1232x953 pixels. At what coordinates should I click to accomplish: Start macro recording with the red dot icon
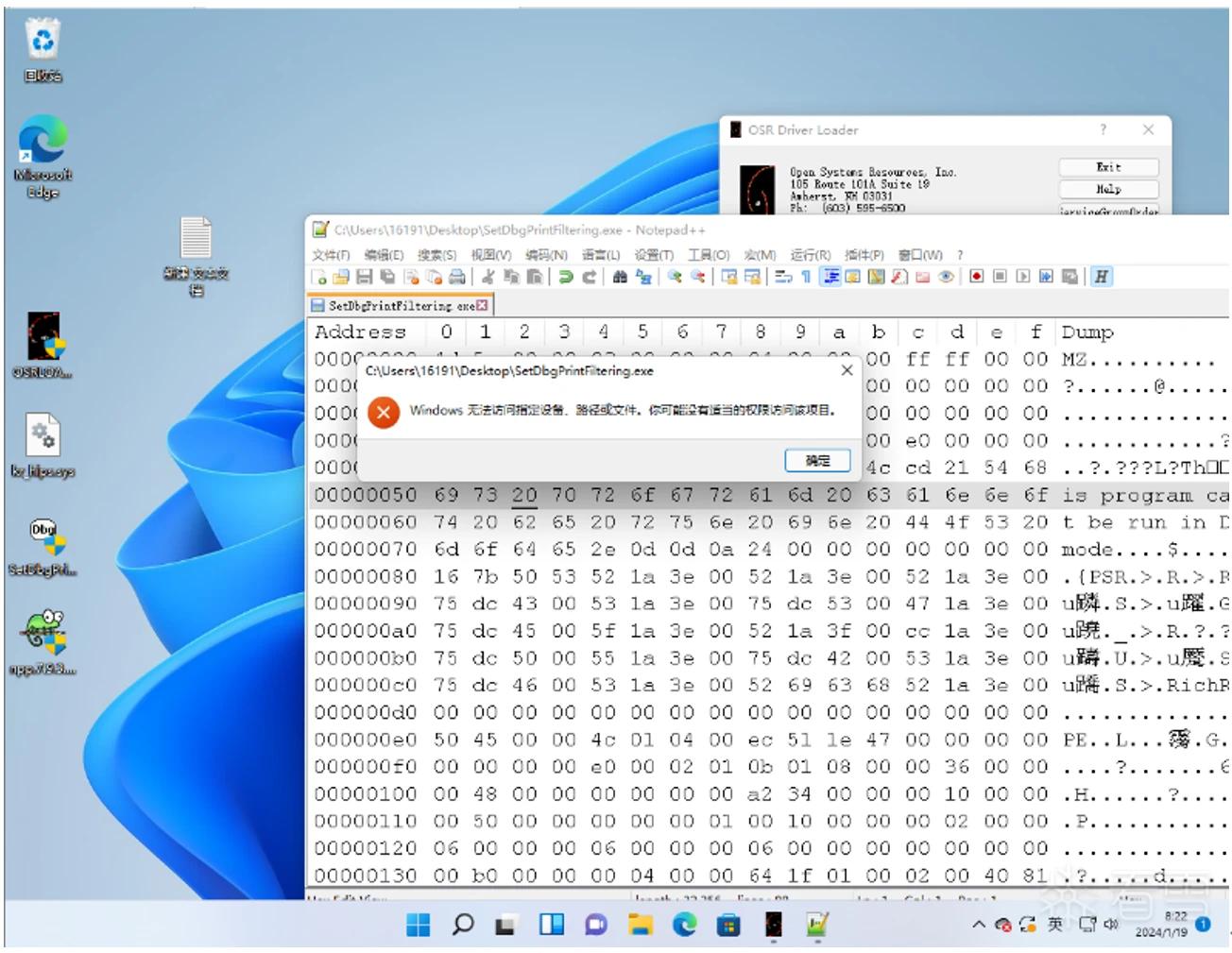[977, 277]
